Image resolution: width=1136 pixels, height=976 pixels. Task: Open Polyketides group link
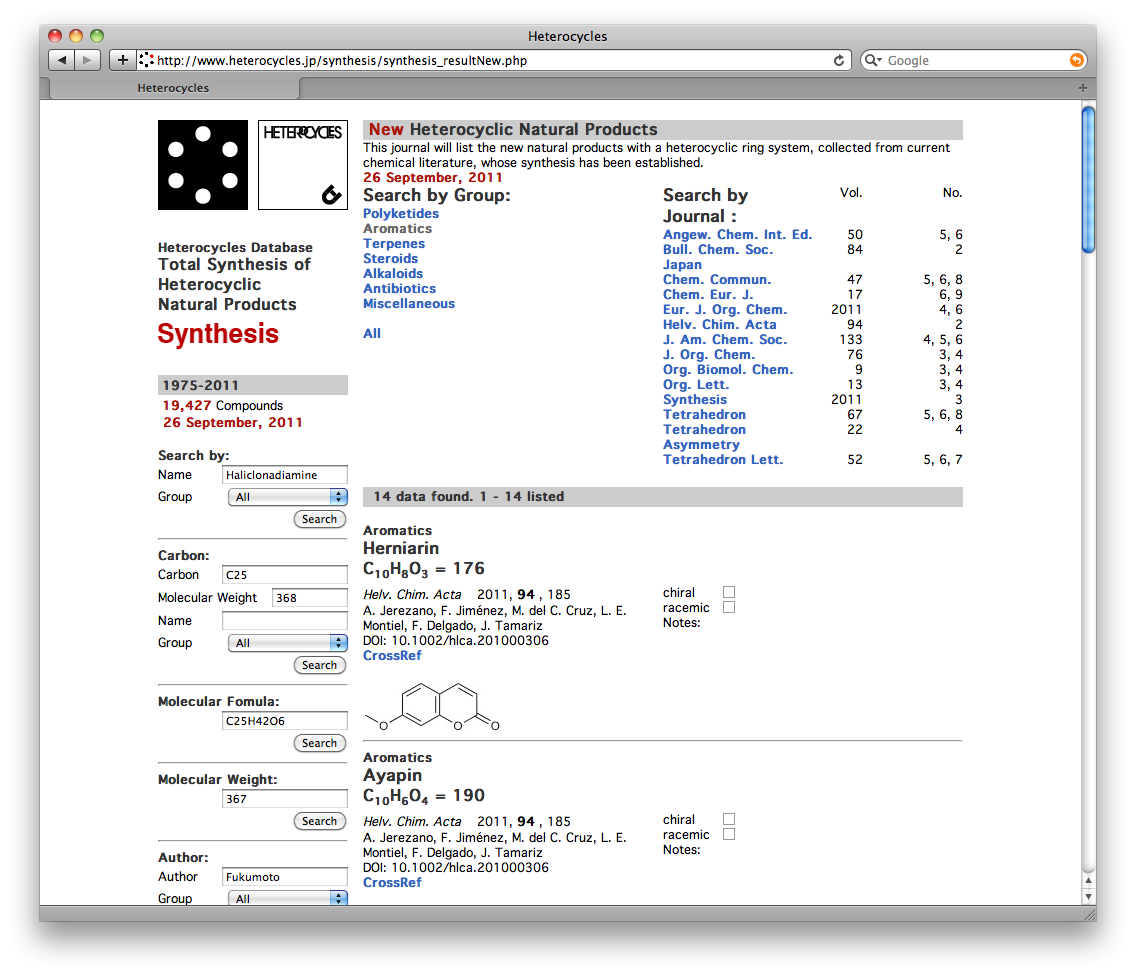point(401,213)
